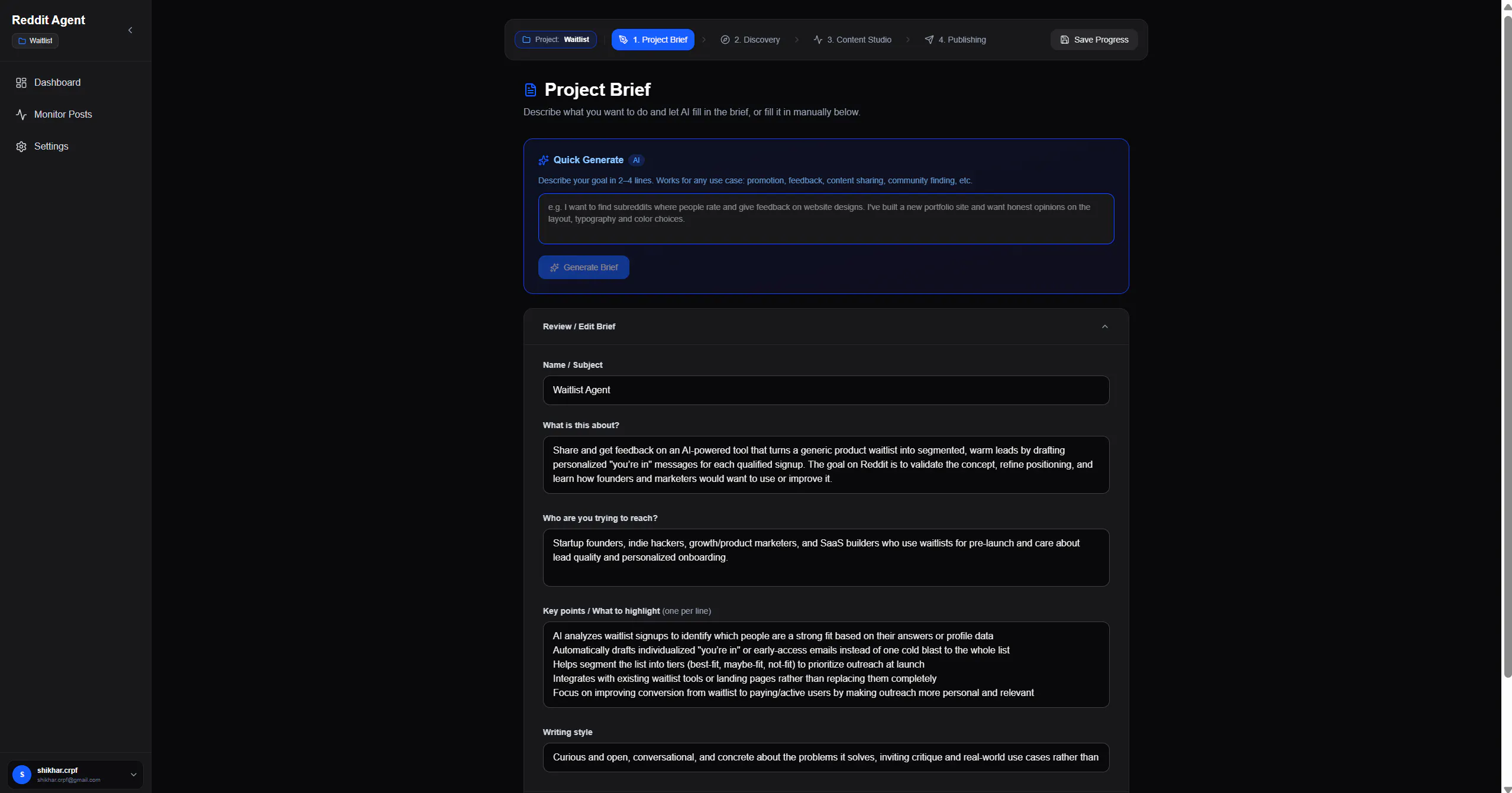This screenshot has height=793, width=1512.
Task: Click the Quick Generate sparkle icon
Action: tap(544, 160)
